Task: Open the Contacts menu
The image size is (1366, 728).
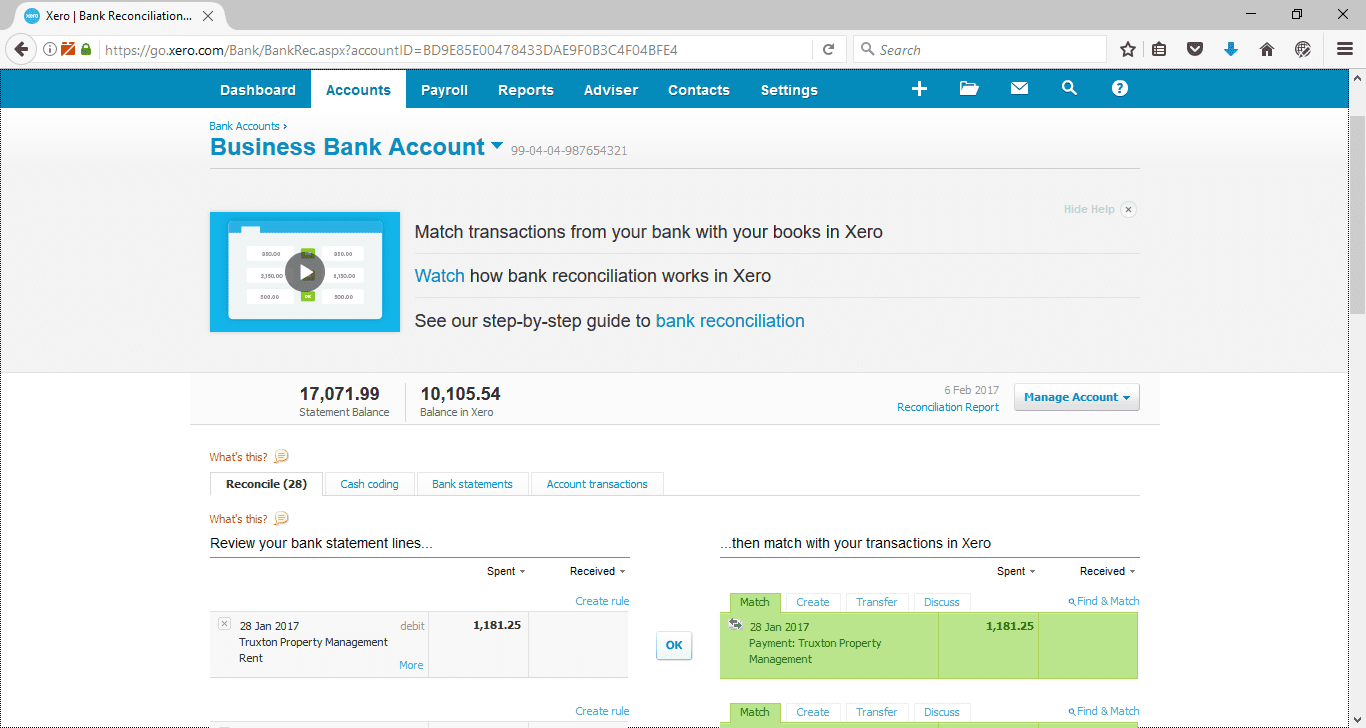Action: pos(699,89)
